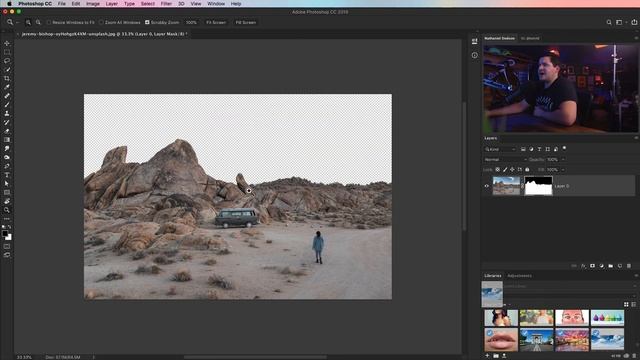The width and height of the screenshot is (640, 360).
Task: Change screen mode from toolbar bottom
Action: (7, 255)
